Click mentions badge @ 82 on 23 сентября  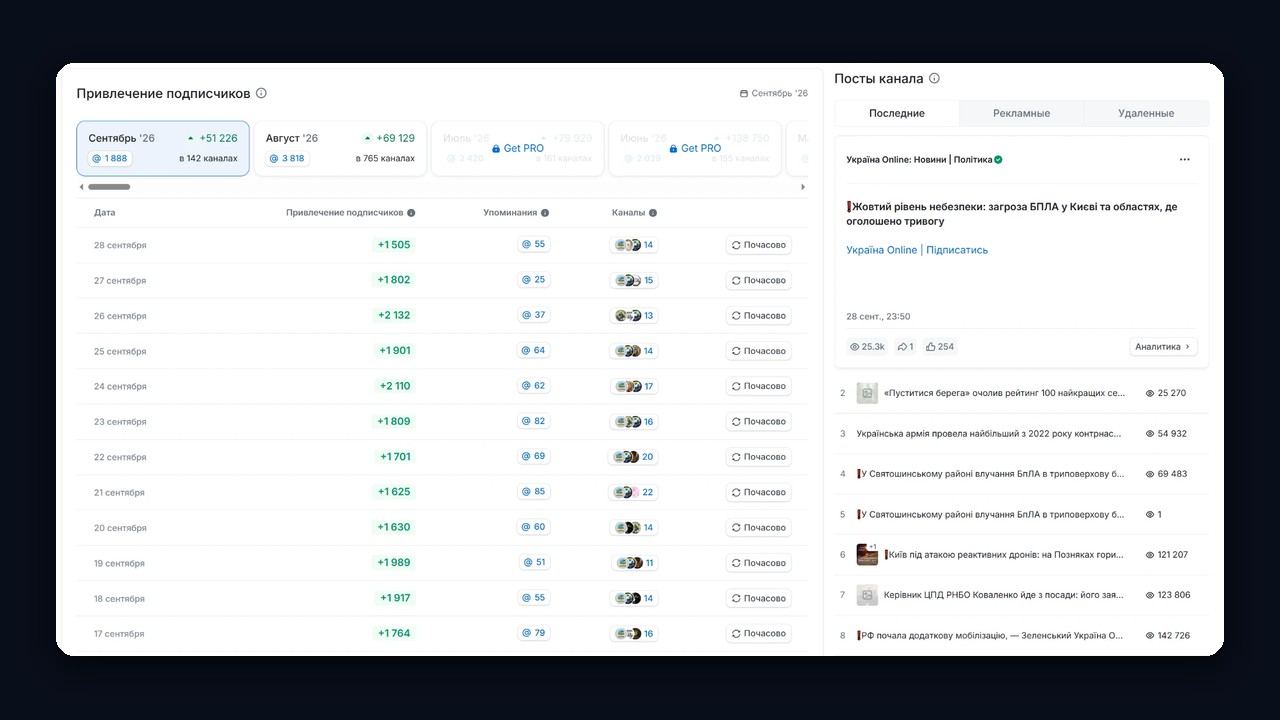(534, 421)
